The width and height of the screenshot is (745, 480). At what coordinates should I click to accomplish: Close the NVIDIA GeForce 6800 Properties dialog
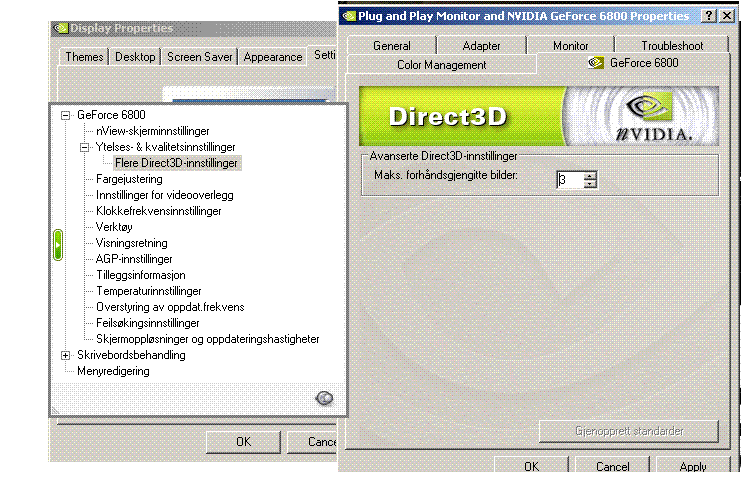point(727,16)
